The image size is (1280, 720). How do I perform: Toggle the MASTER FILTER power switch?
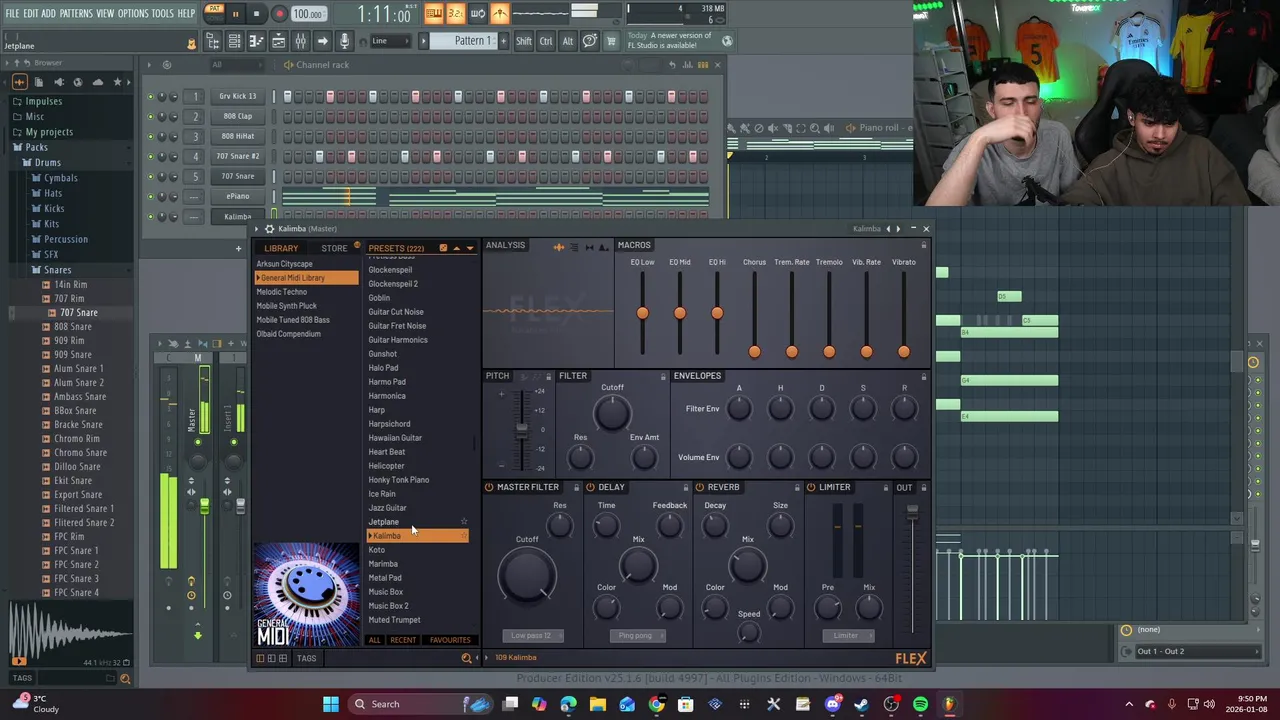[489, 488]
